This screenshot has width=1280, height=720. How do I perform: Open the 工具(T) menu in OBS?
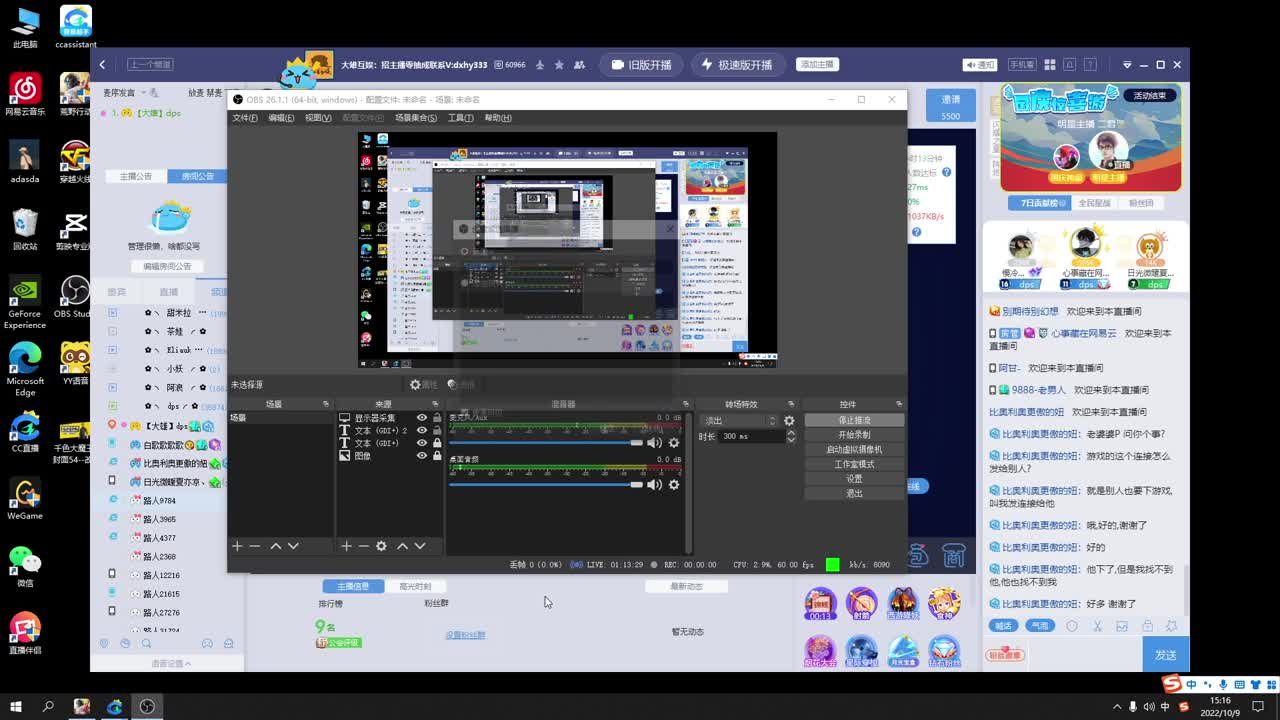pyautogui.click(x=460, y=118)
